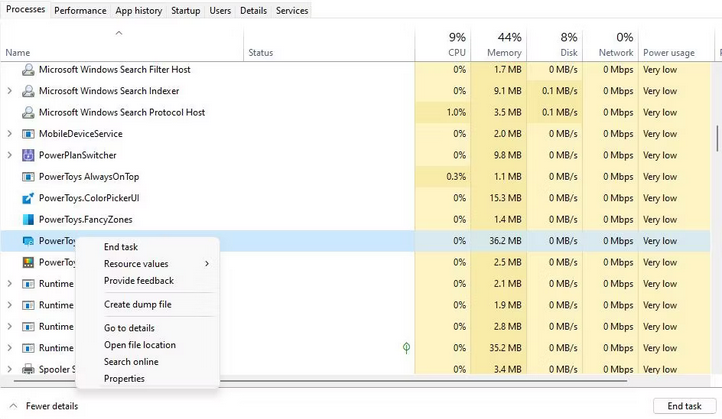Click the PowerPlanSwitcher app icon

28,155
